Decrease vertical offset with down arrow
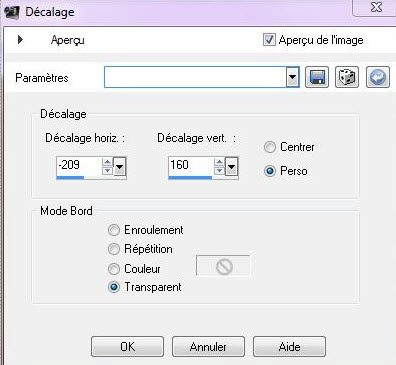The image size is (396, 365). coord(219,171)
